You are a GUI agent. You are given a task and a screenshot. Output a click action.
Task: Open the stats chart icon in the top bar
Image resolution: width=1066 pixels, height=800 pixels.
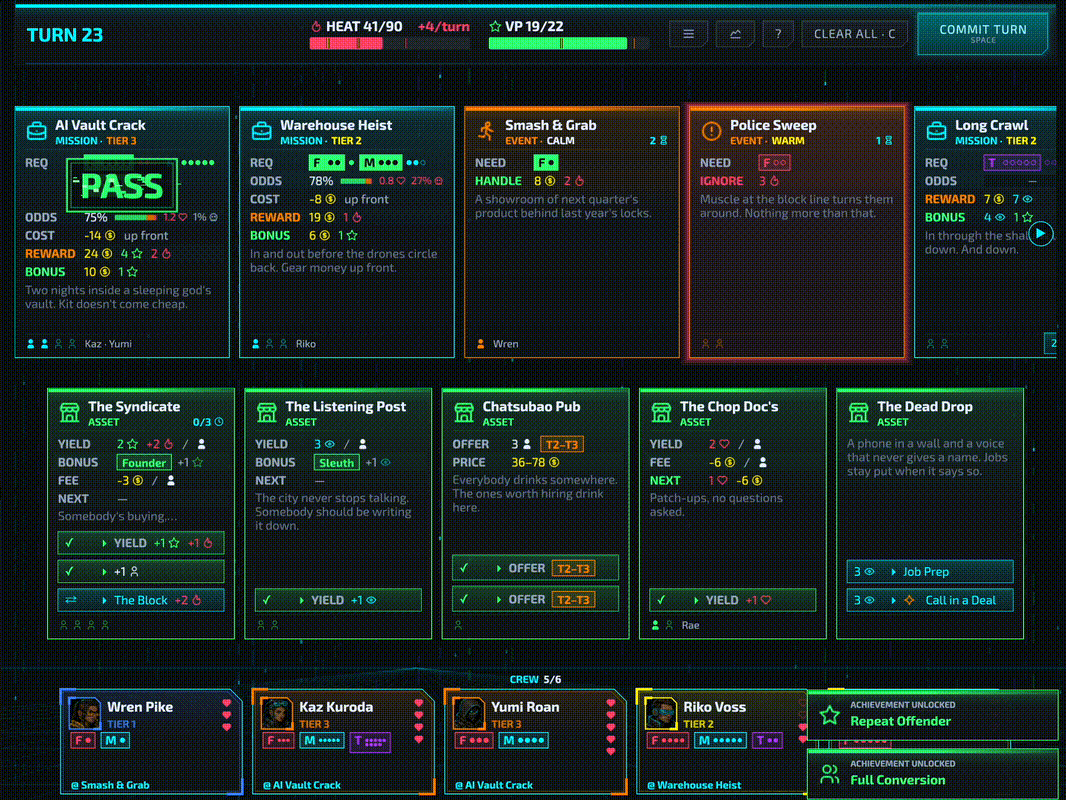click(736, 34)
